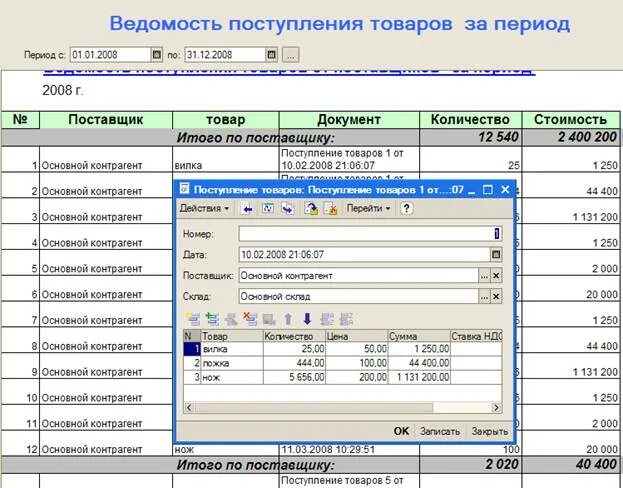This screenshot has width=623, height=488.
Task: Click the find-in-list blue left-arrow icon
Action: (x=247, y=208)
